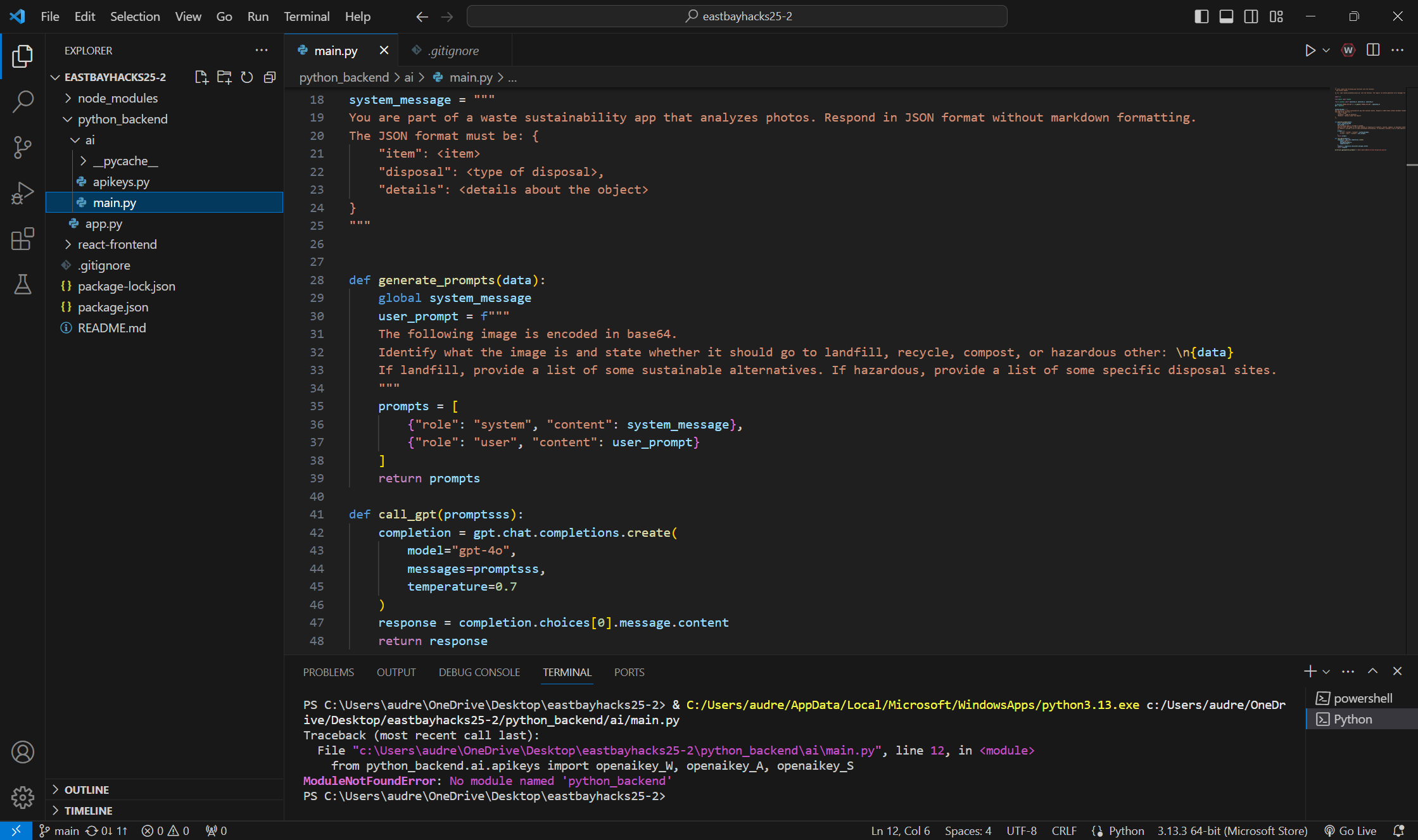Click Go Live in status bar
The image size is (1418, 840).
(1351, 831)
